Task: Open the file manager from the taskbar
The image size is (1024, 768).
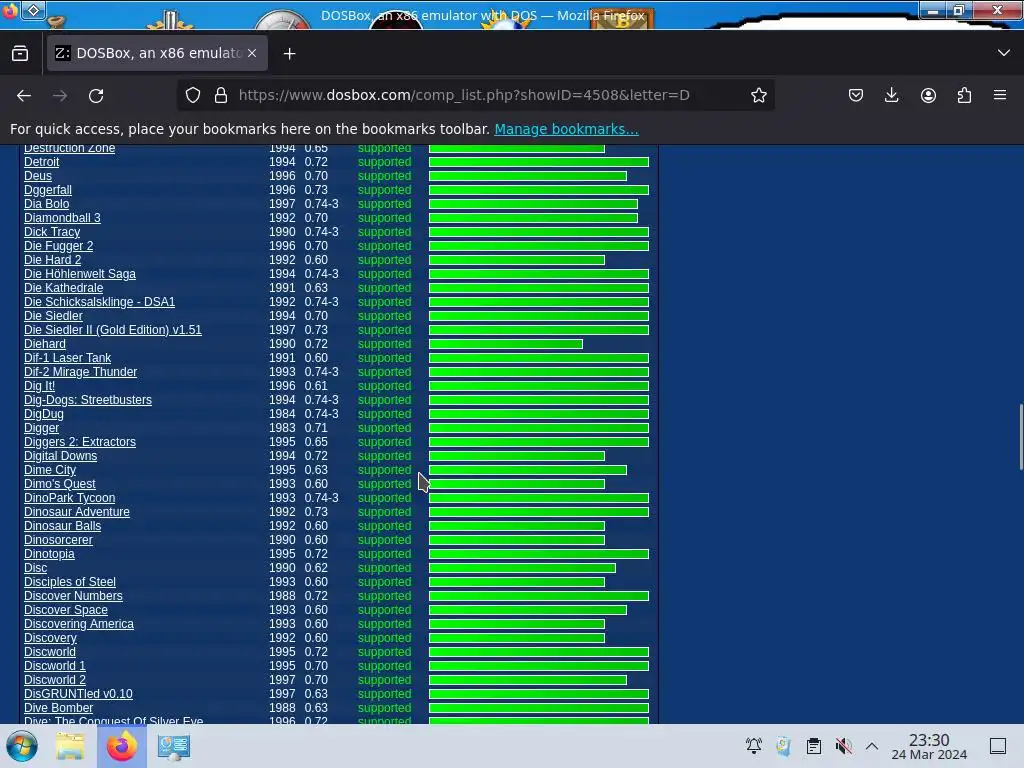Action: click(70, 746)
